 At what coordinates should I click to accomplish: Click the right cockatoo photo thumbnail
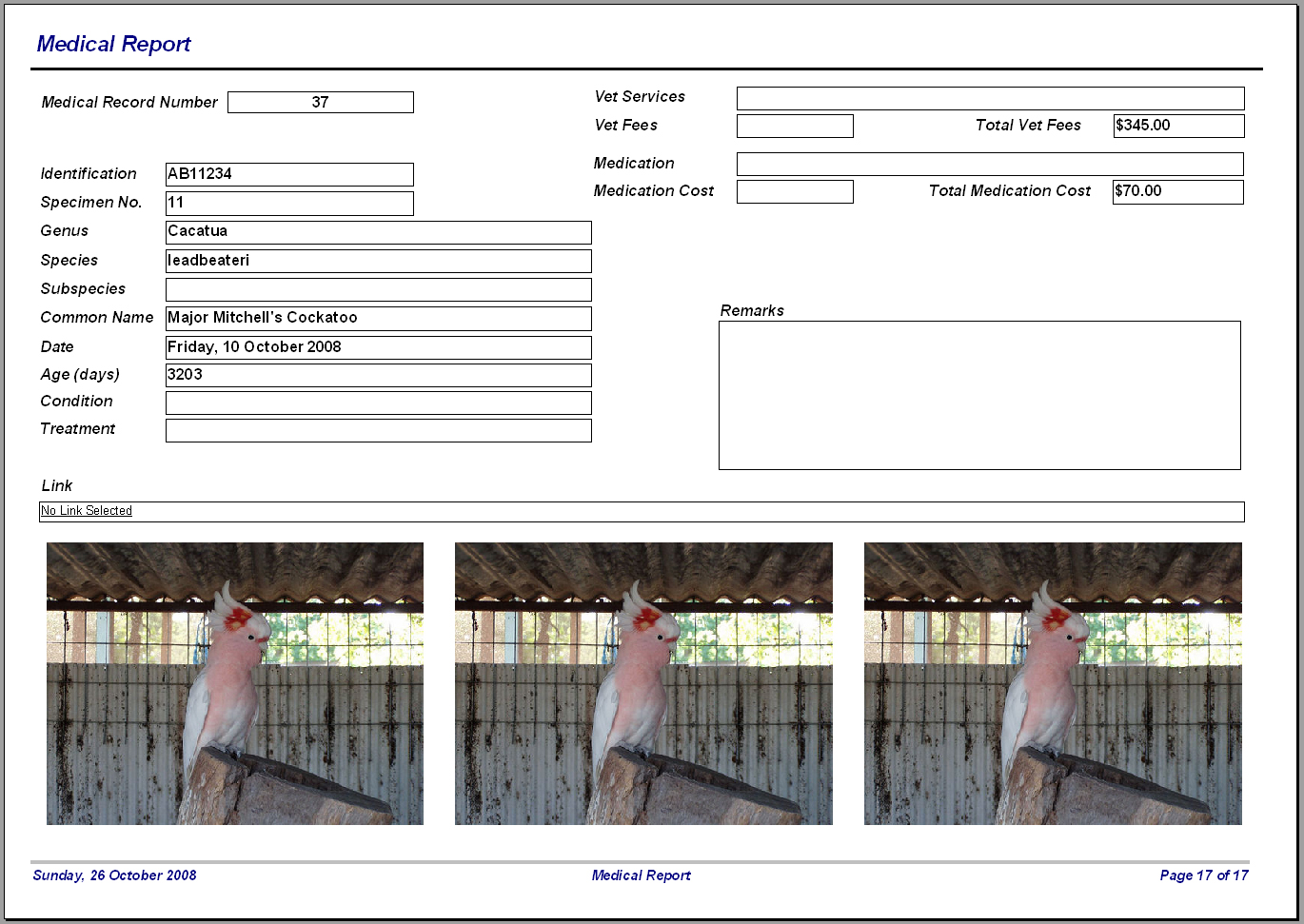[1053, 683]
